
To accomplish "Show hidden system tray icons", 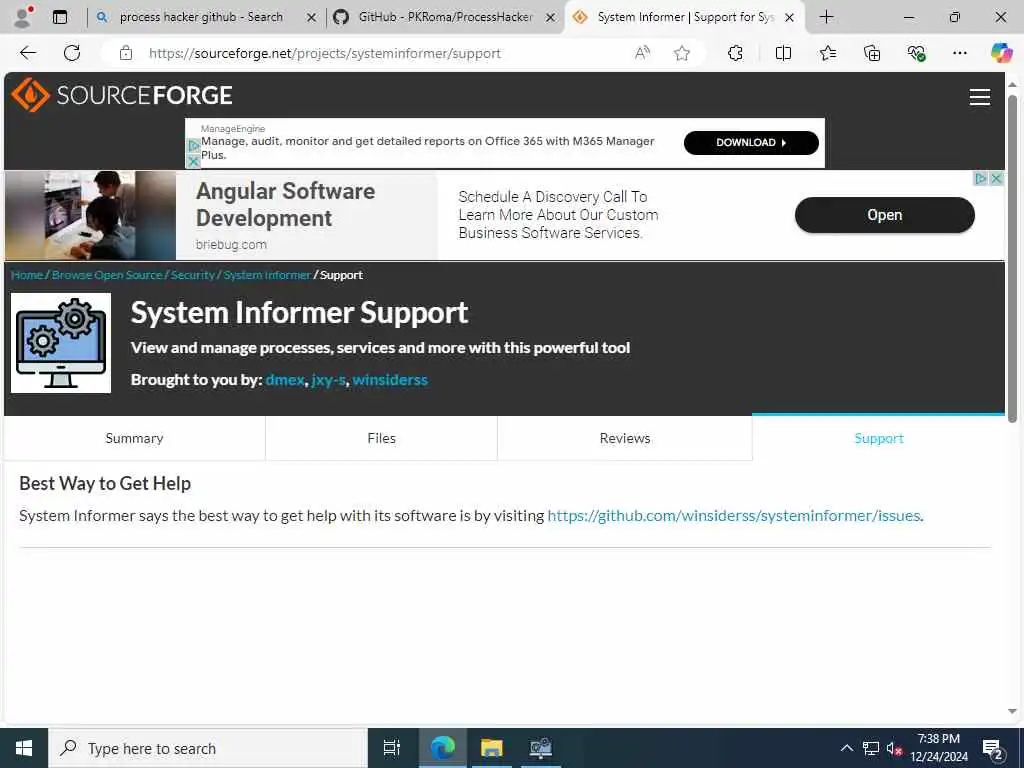I will (x=846, y=748).
